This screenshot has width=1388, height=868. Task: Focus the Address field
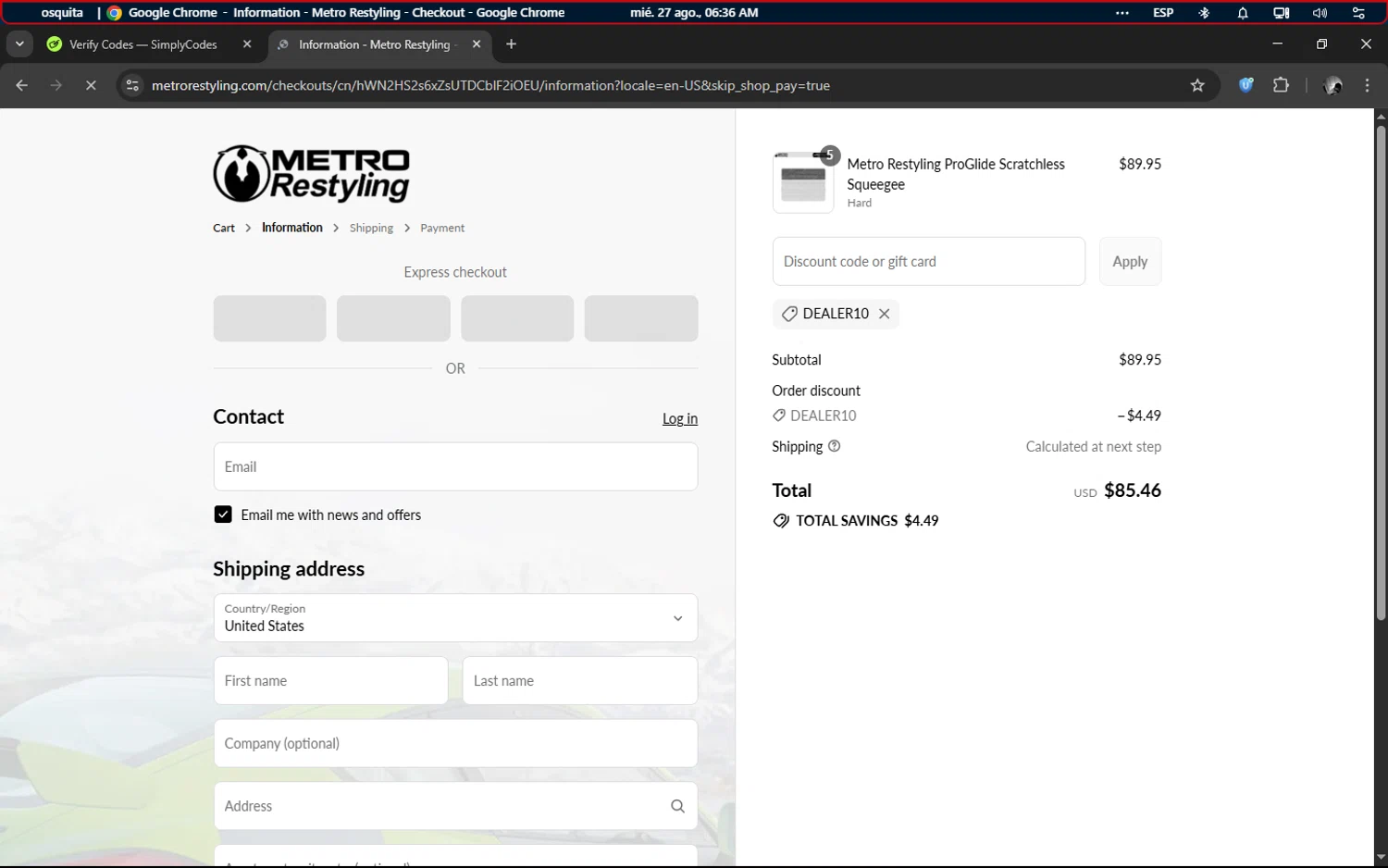click(x=455, y=806)
